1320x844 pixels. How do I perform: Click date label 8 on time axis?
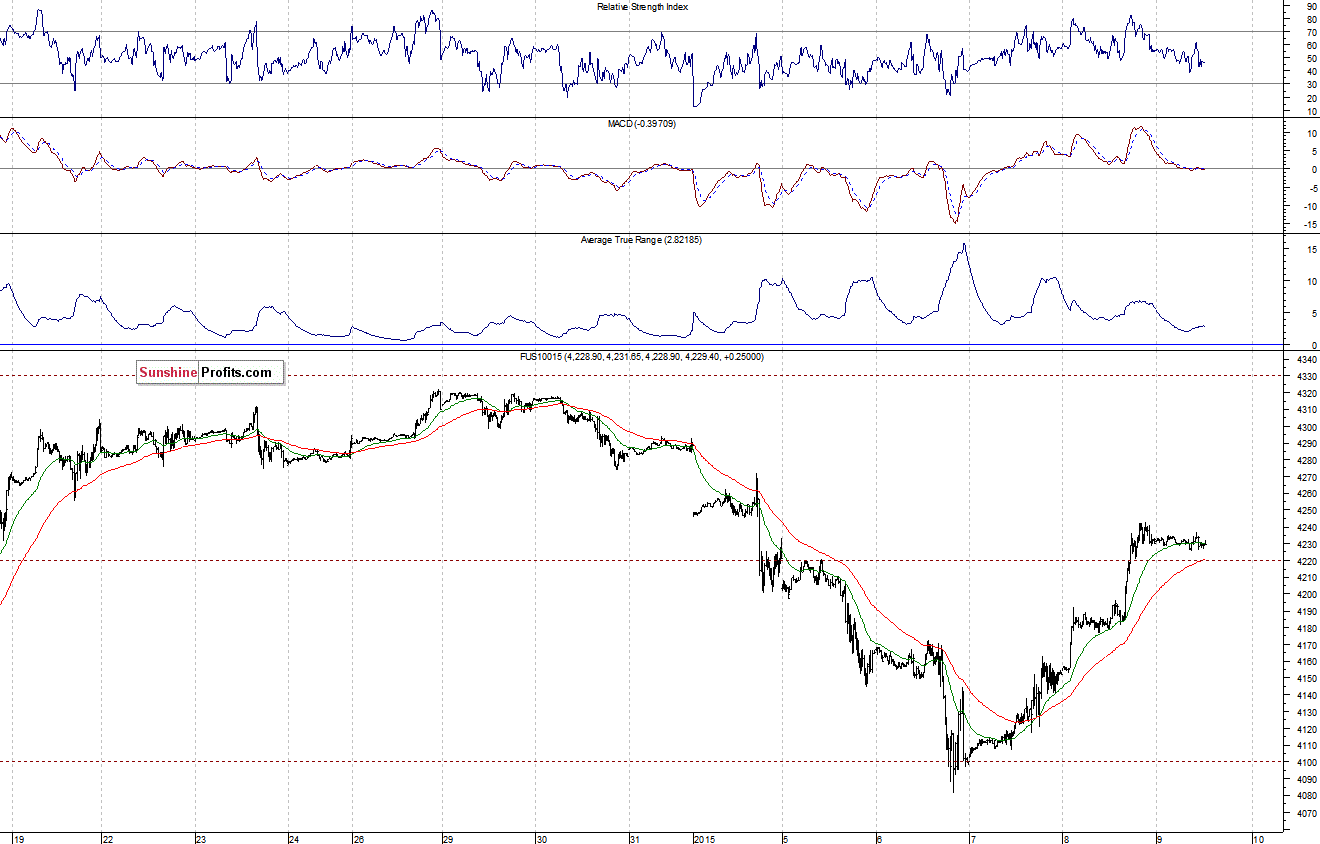pos(1066,839)
